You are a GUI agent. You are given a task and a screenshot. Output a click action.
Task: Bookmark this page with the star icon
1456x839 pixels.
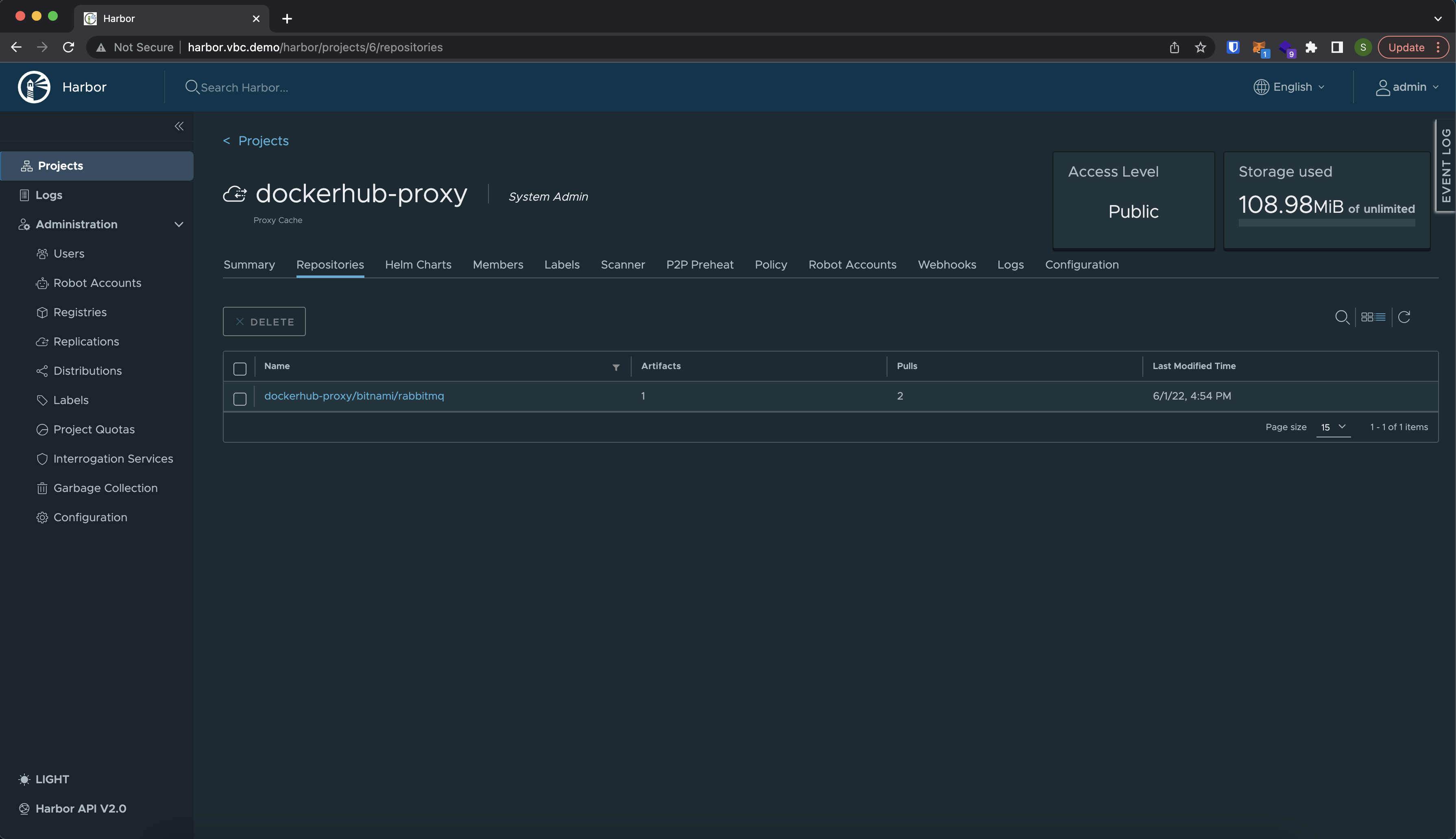pos(1200,47)
